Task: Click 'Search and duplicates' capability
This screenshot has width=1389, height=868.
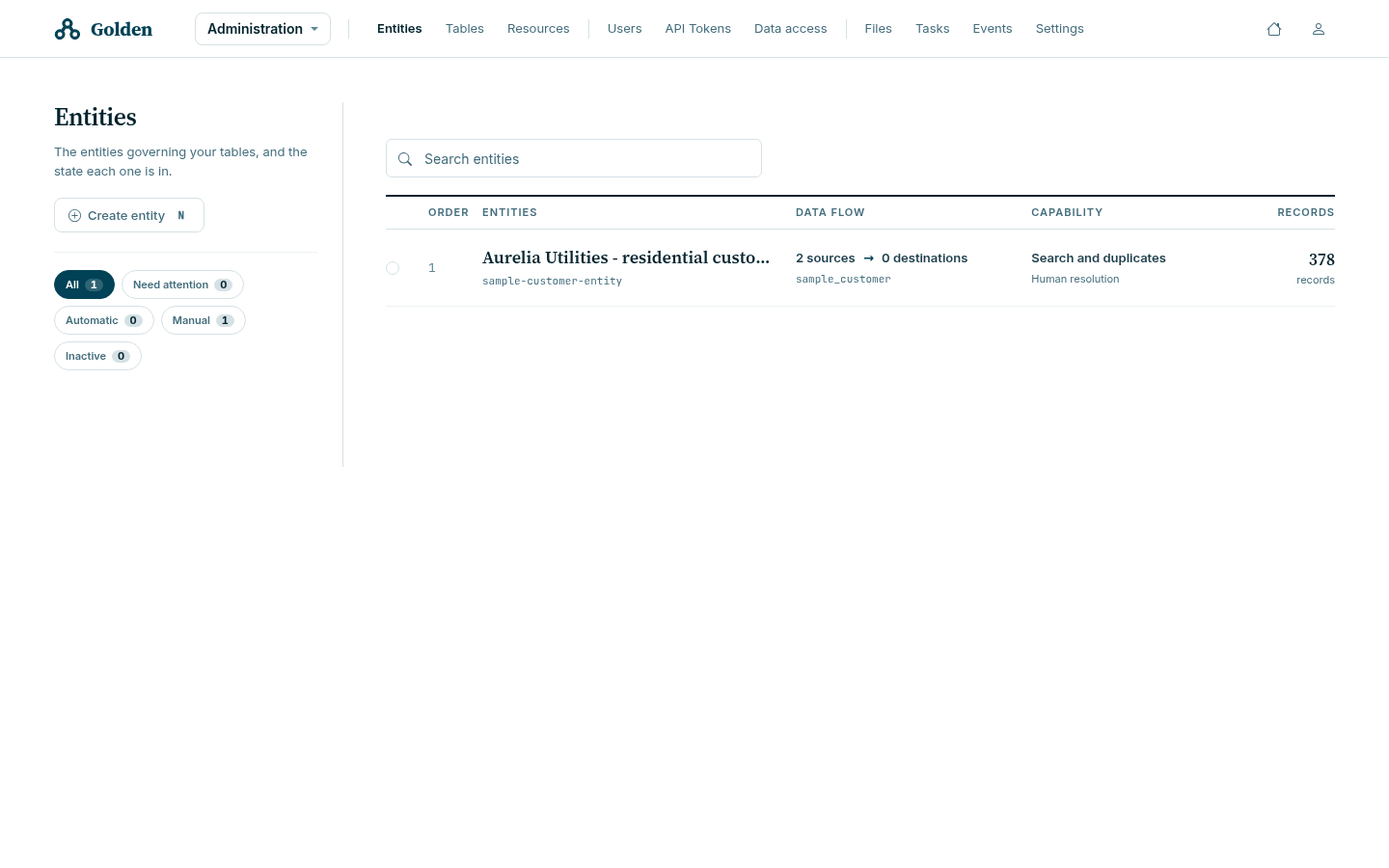Action: (1099, 258)
